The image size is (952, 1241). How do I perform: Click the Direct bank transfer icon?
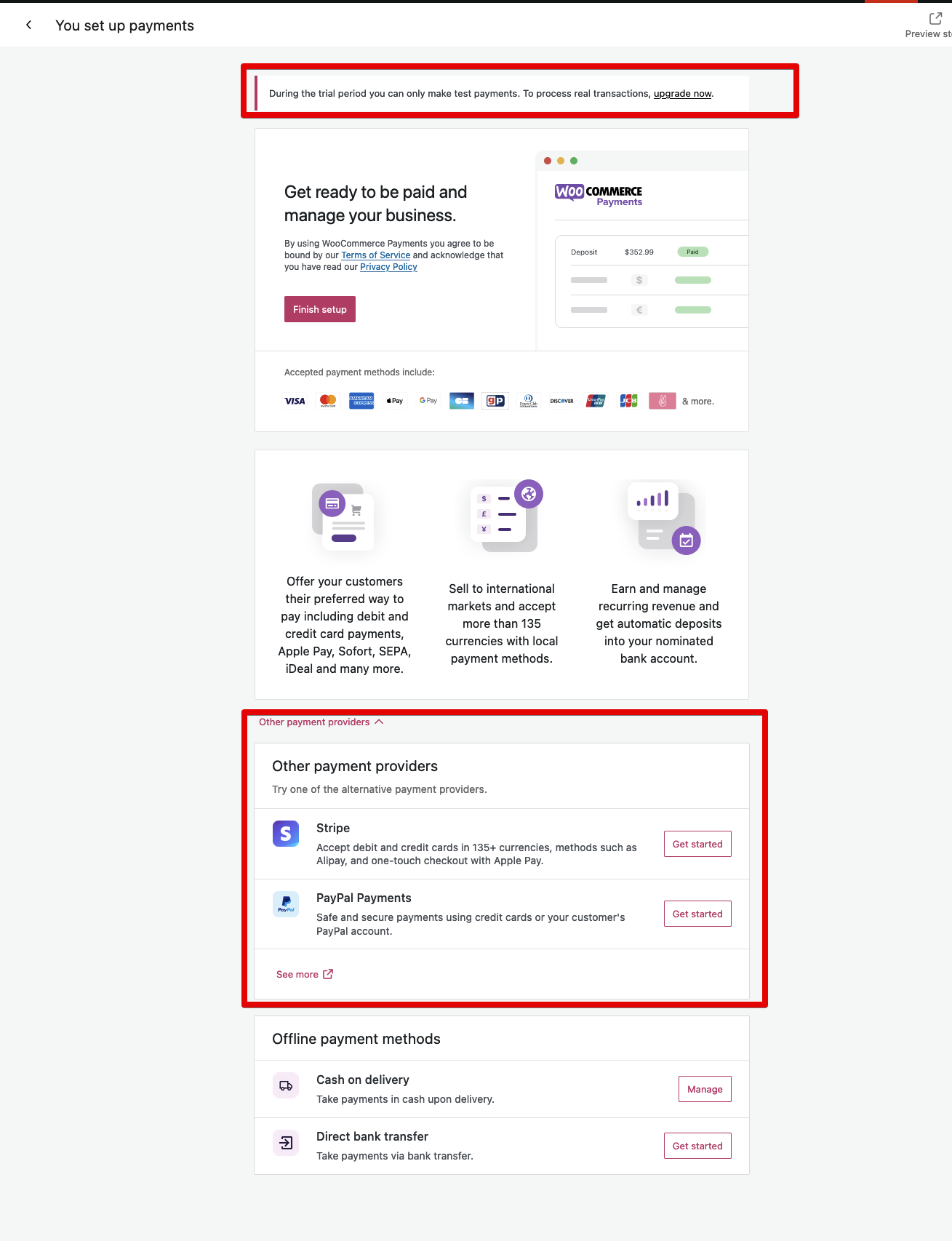(x=286, y=1142)
